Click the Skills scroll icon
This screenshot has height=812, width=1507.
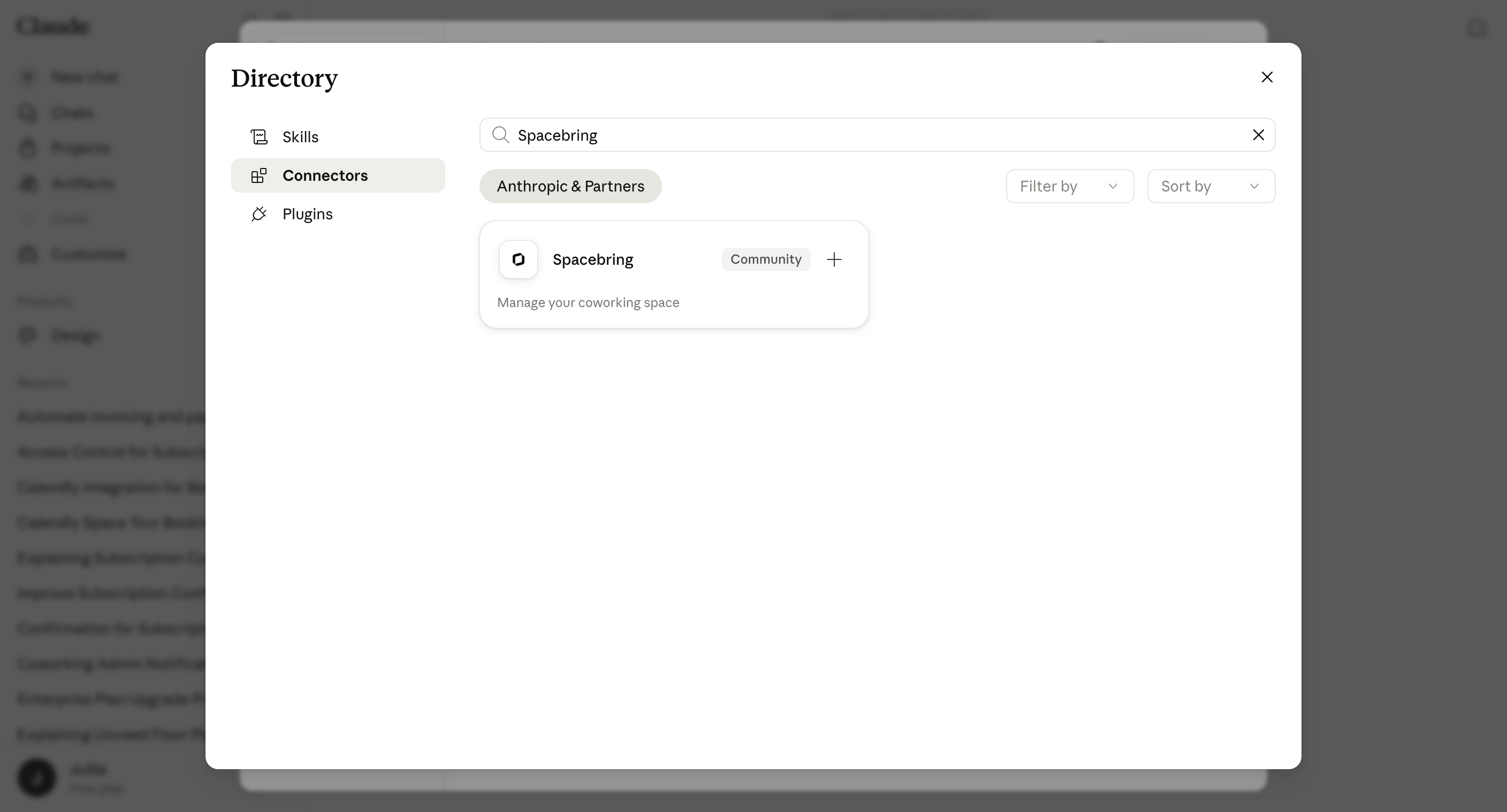[x=259, y=137]
